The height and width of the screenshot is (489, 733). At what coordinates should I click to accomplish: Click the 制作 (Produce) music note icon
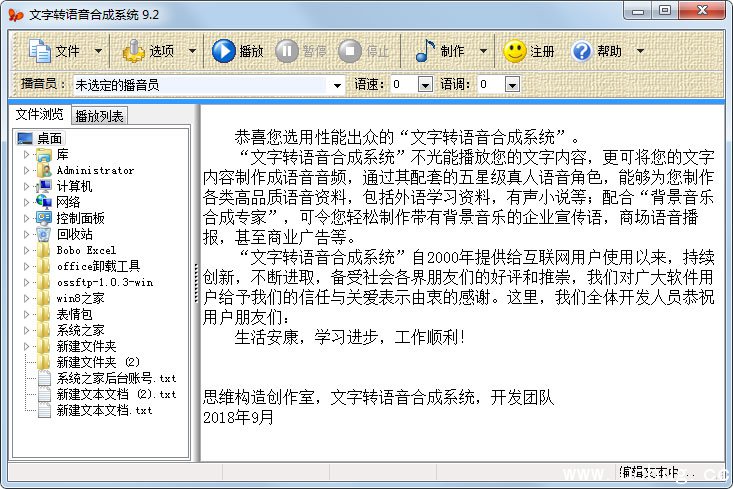425,51
